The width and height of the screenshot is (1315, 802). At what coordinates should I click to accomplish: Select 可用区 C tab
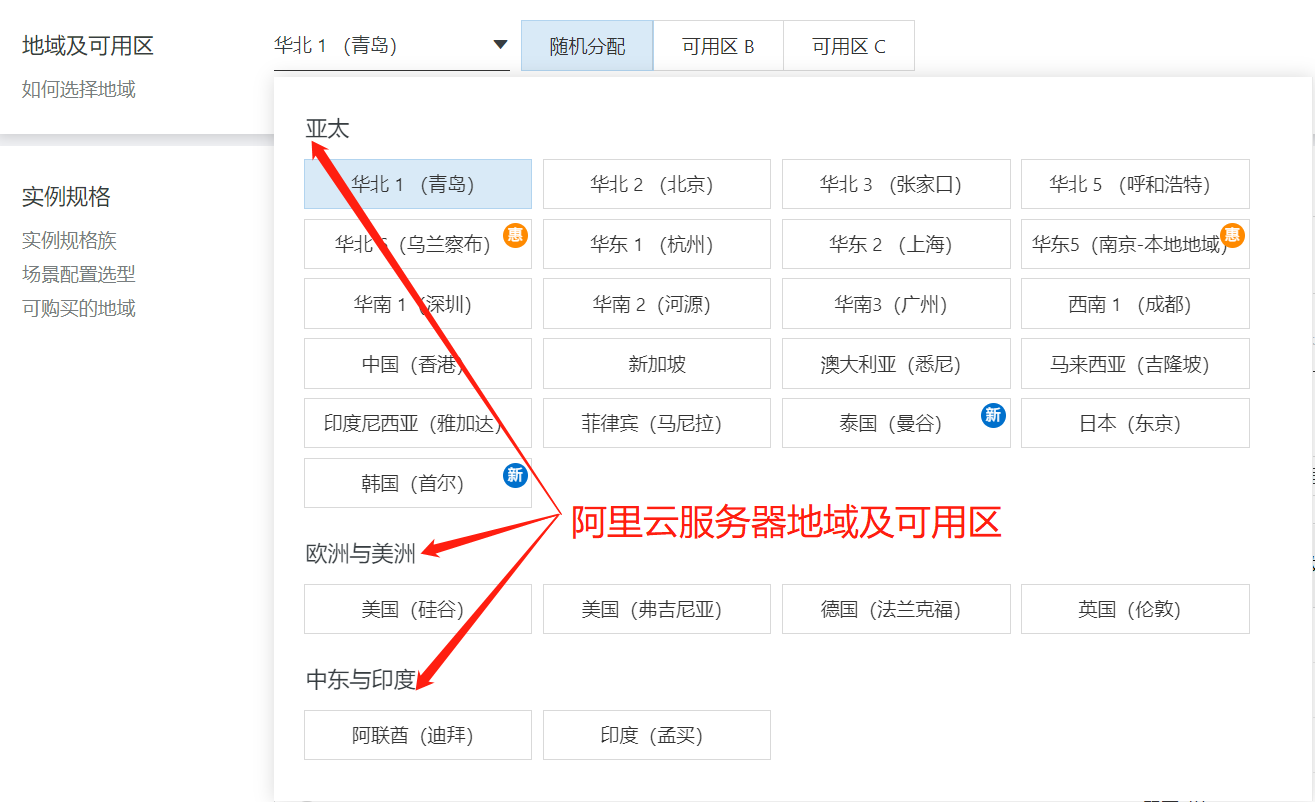(x=849, y=46)
